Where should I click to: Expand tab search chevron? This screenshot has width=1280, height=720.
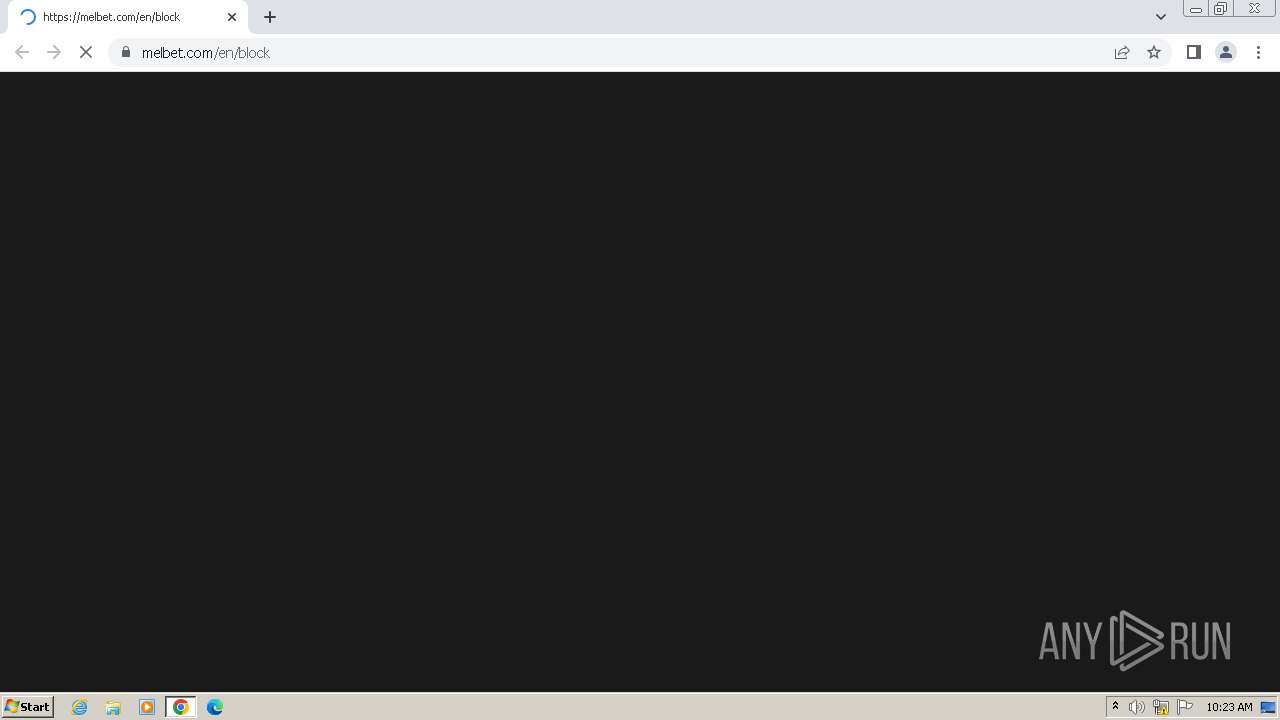click(x=1161, y=17)
